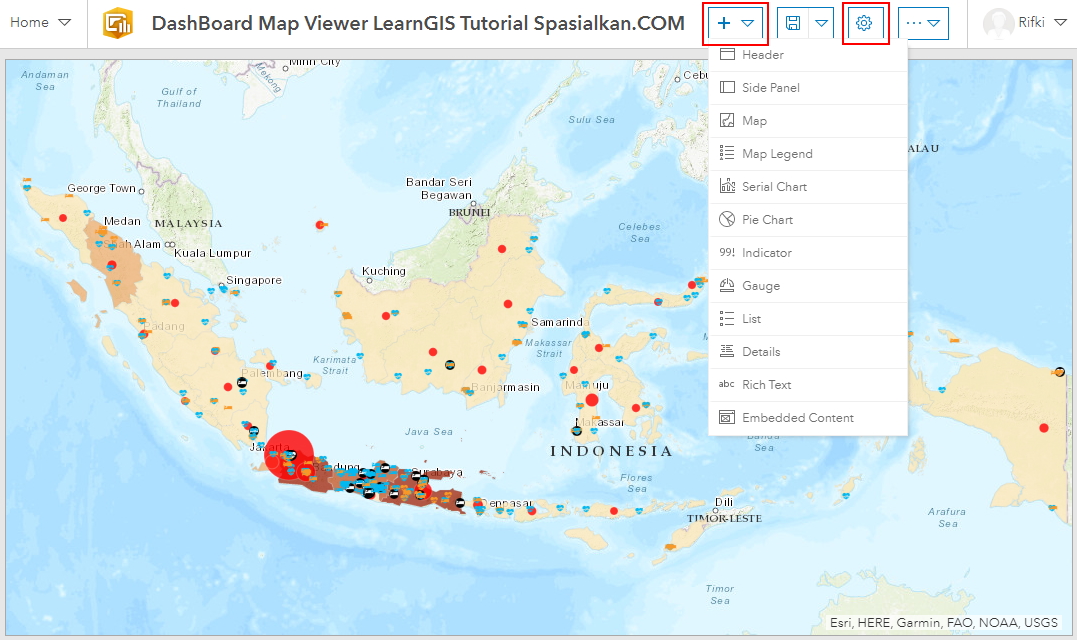Add a Pie Chart element
This screenshot has width=1077, height=640.
pyautogui.click(x=808, y=220)
